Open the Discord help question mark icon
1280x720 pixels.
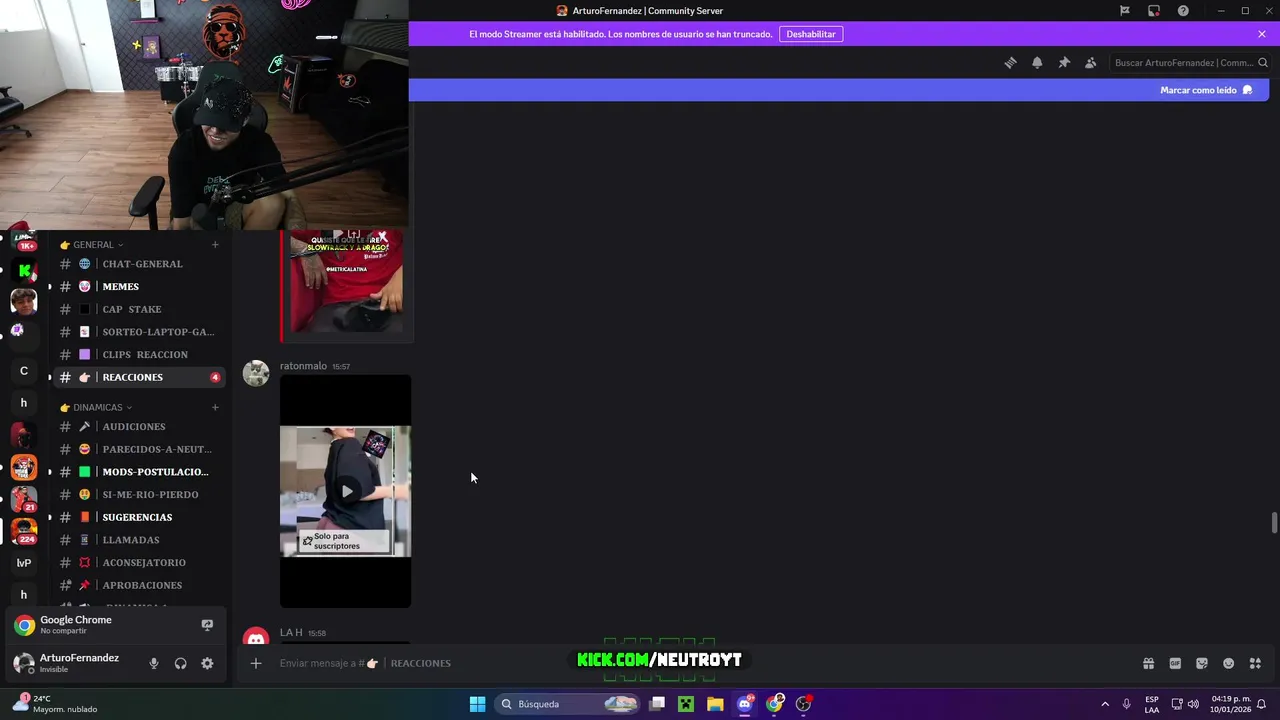point(1183,11)
